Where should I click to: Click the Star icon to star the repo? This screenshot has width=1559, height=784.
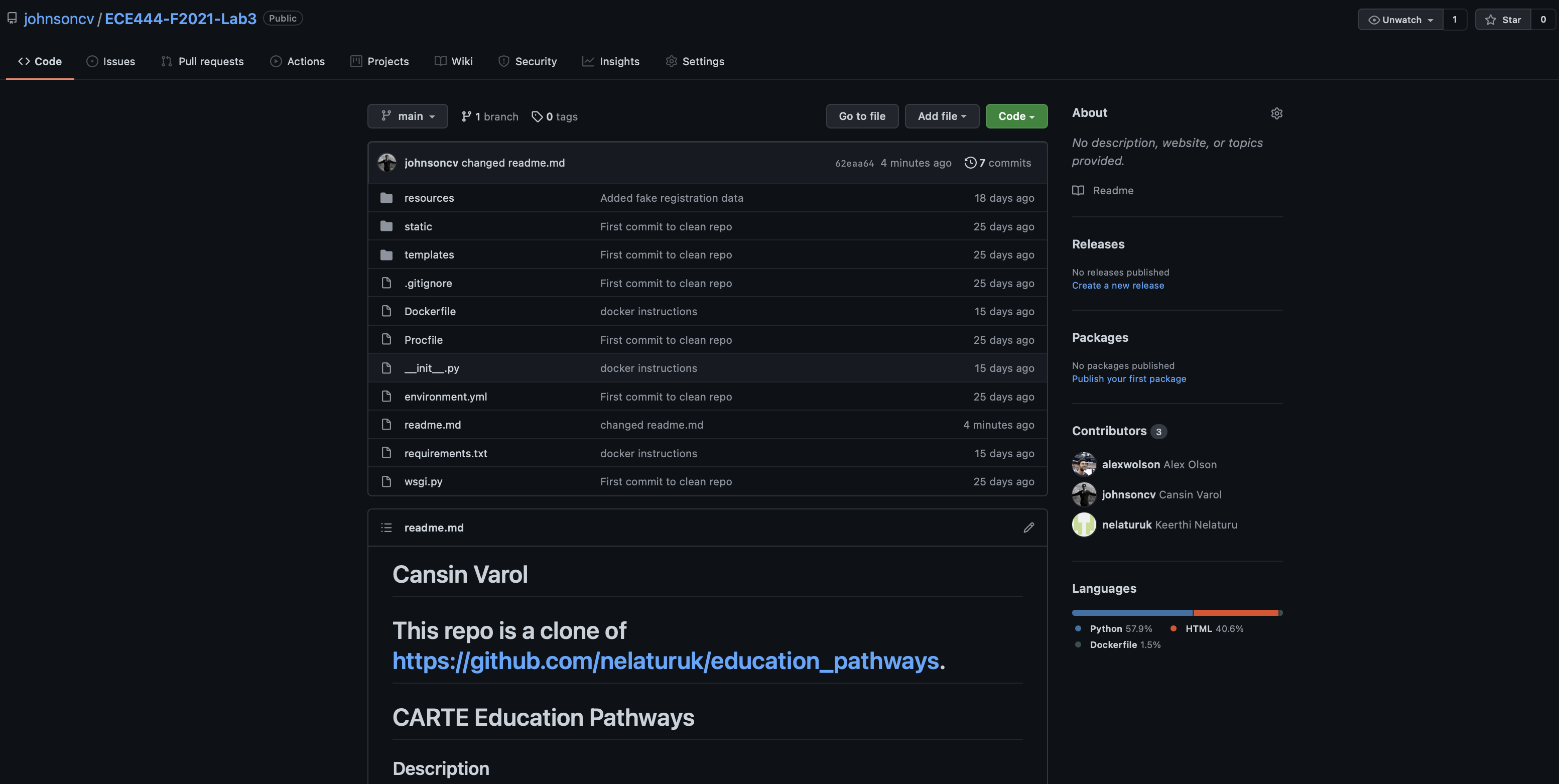pyautogui.click(x=1490, y=19)
